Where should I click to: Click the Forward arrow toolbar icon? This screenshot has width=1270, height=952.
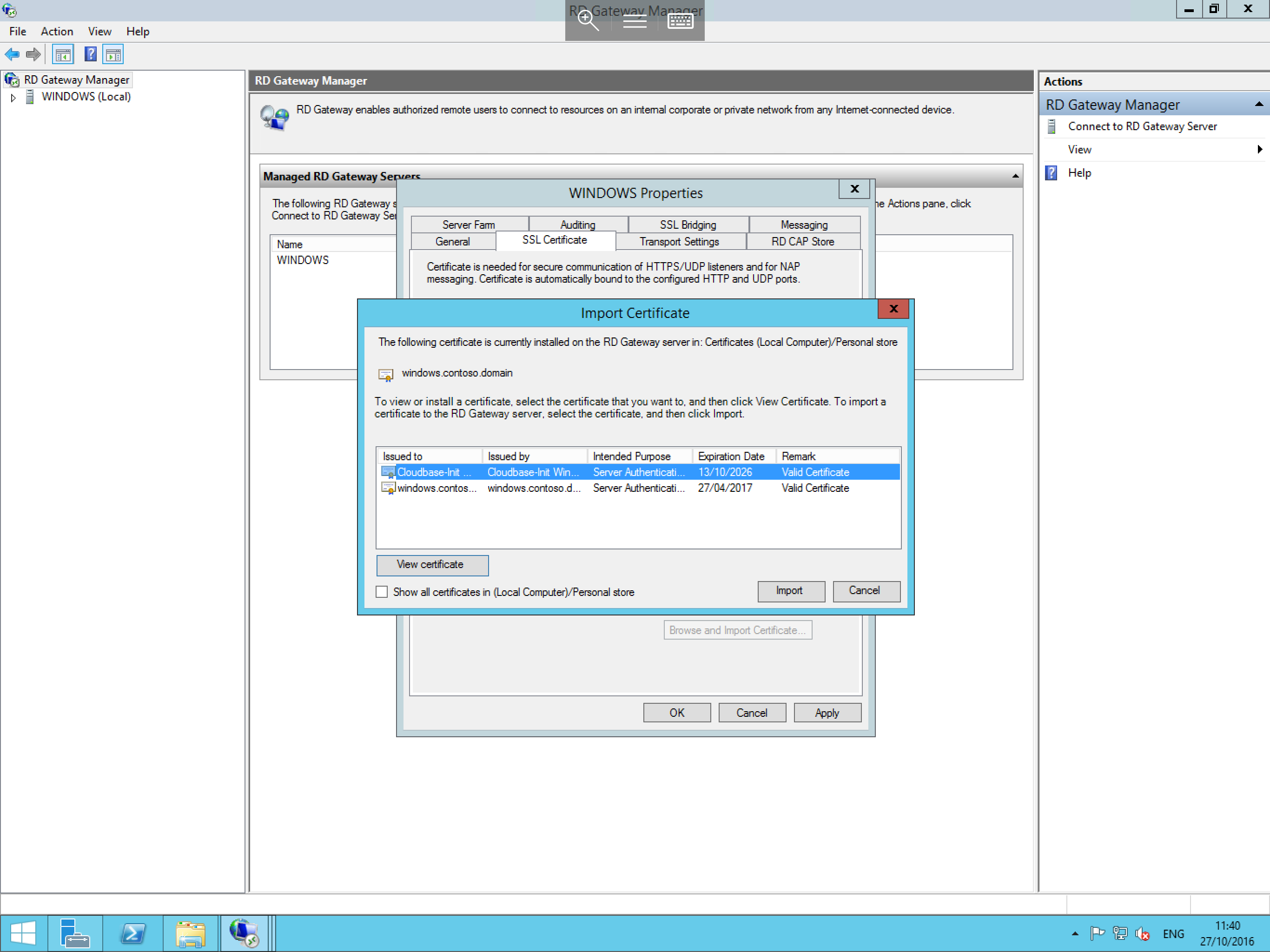pyautogui.click(x=33, y=54)
